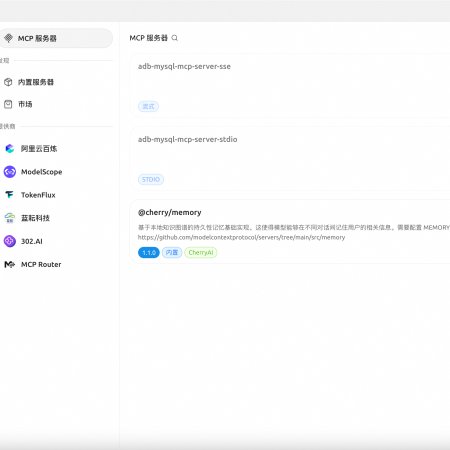Open the 阿里云百炼 provider icon
Image resolution: width=450 pixels, height=450 pixels.
point(10,149)
